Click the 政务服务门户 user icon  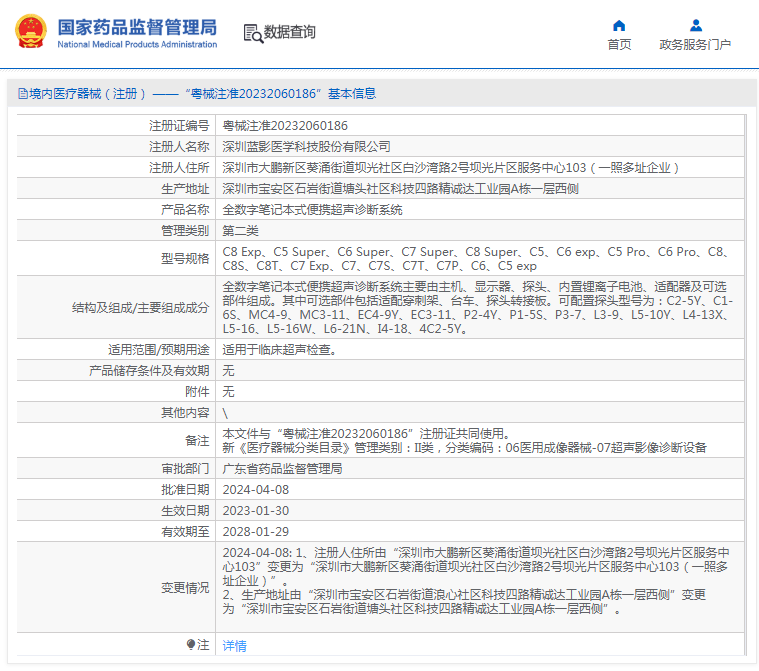(696, 25)
